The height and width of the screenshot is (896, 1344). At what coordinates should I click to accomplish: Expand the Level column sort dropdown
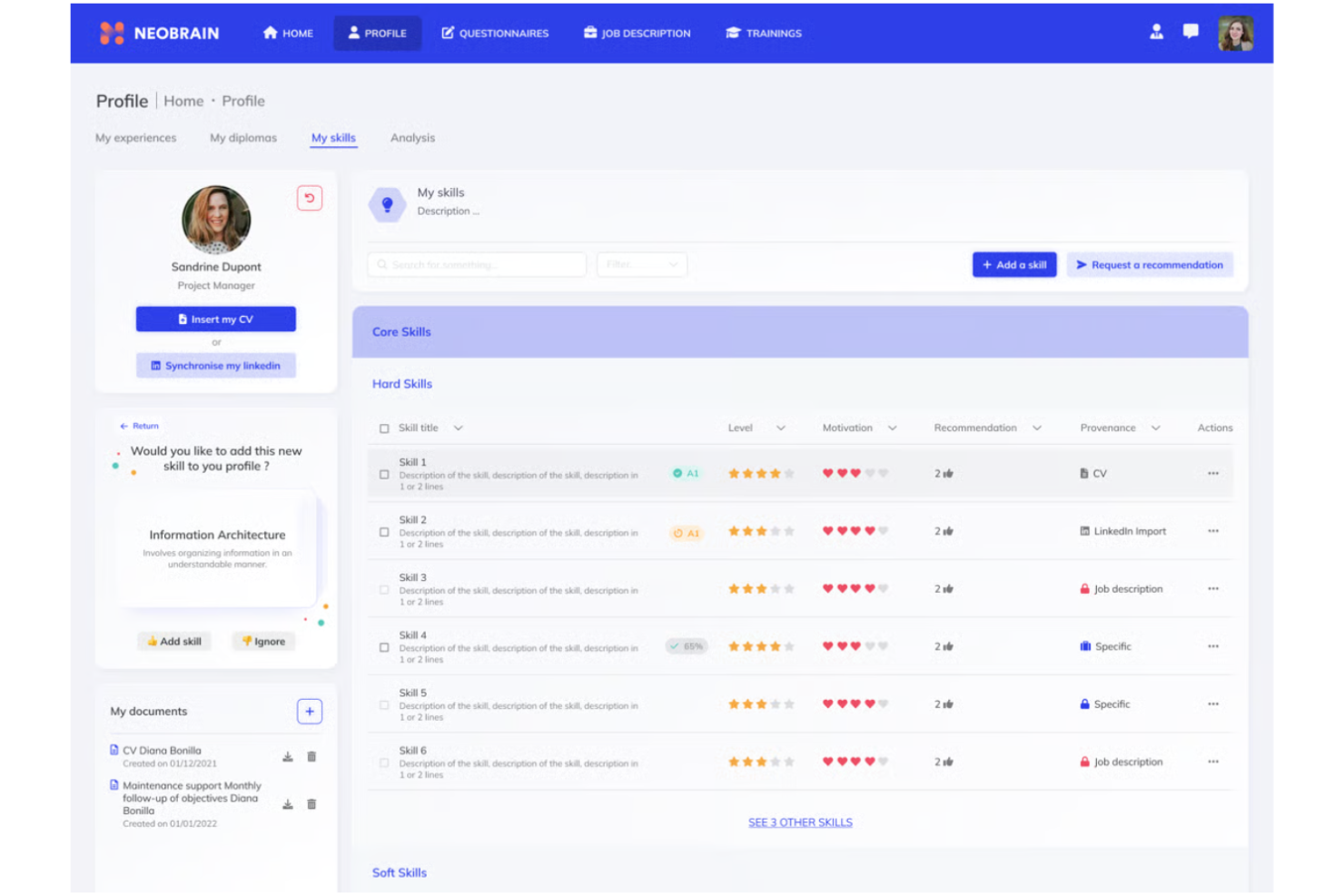pyautogui.click(x=779, y=427)
